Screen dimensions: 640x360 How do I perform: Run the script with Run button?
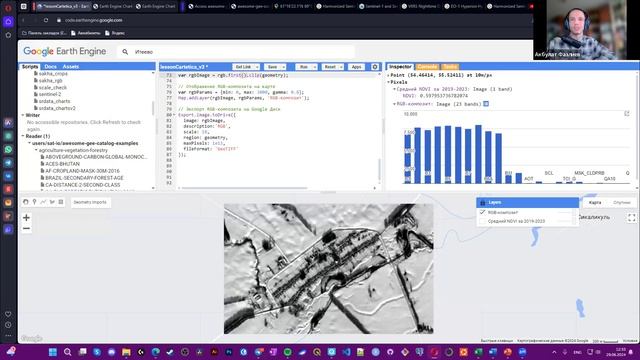pyautogui.click(x=304, y=67)
